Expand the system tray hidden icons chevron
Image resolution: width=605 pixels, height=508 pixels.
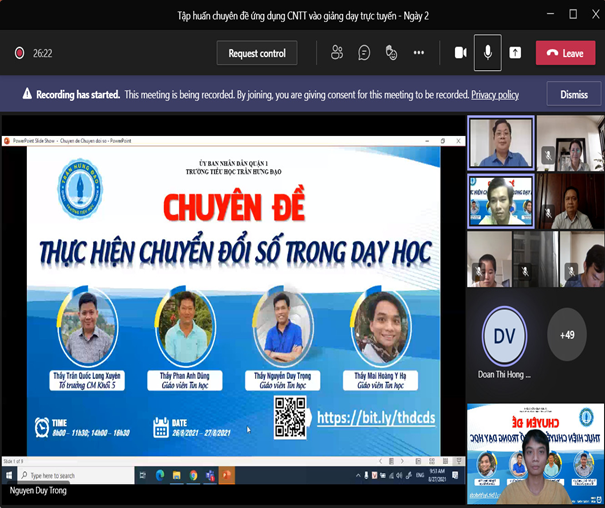click(358, 476)
